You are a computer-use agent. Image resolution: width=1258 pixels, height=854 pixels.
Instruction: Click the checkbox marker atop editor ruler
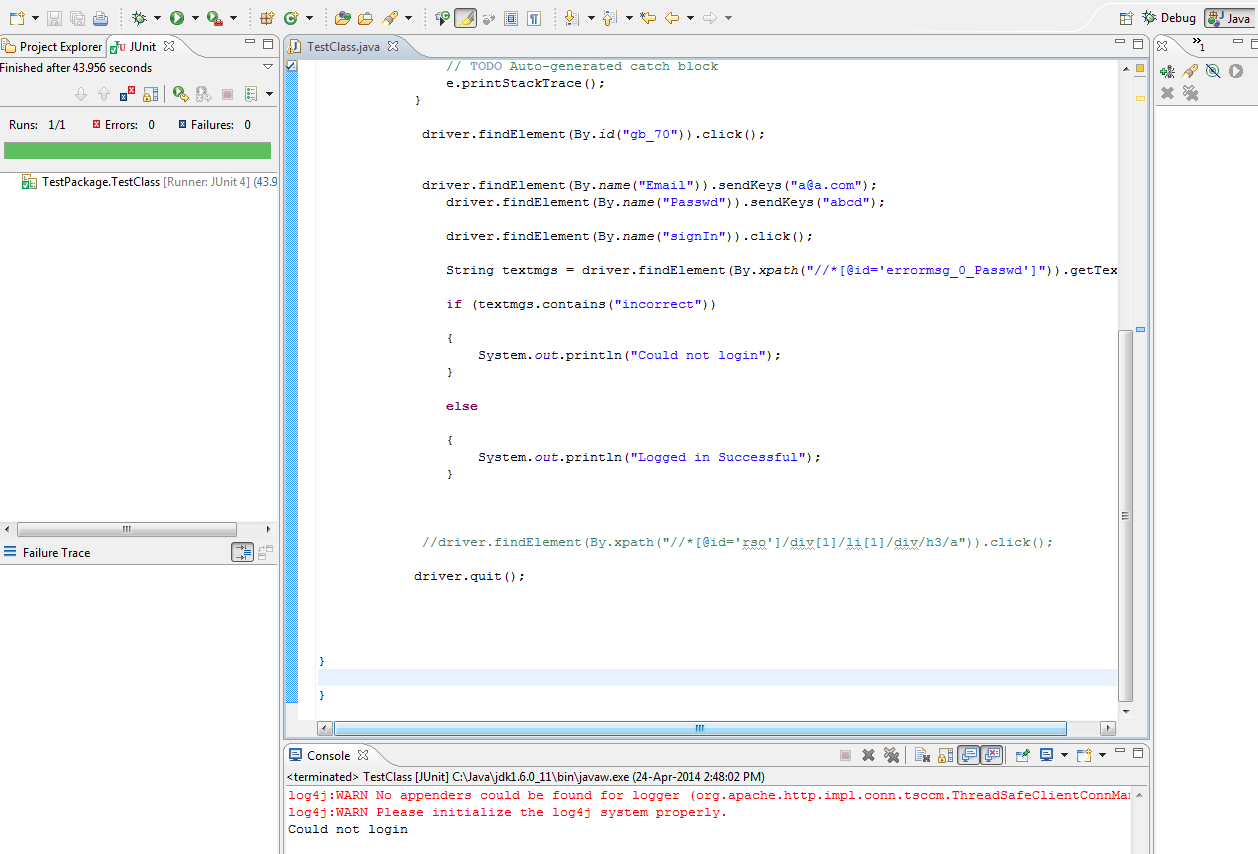coord(291,66)
